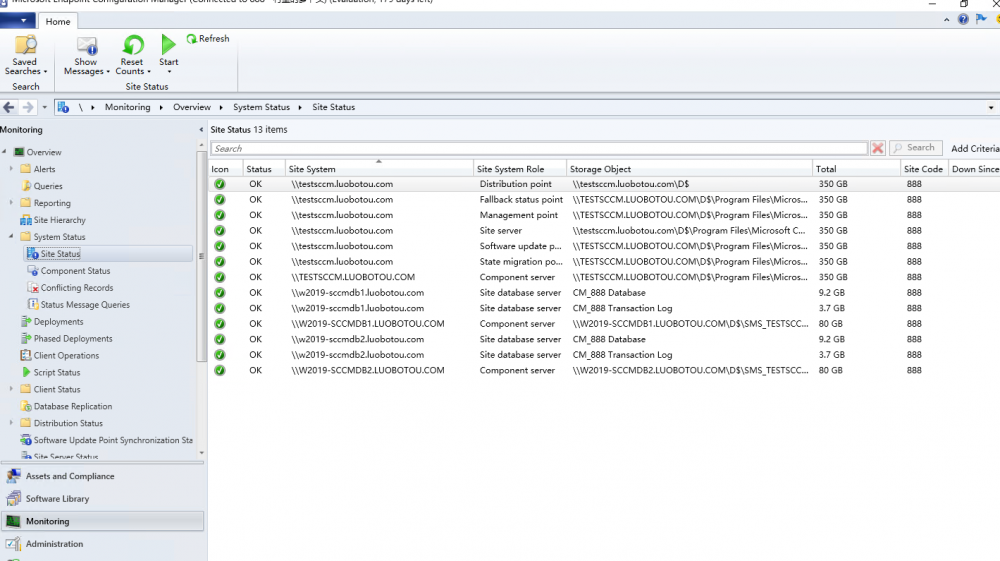This screenshot has height=561, width=1000.
Task: Click the System Status breadcrumb segment
Action: (261, 107)
